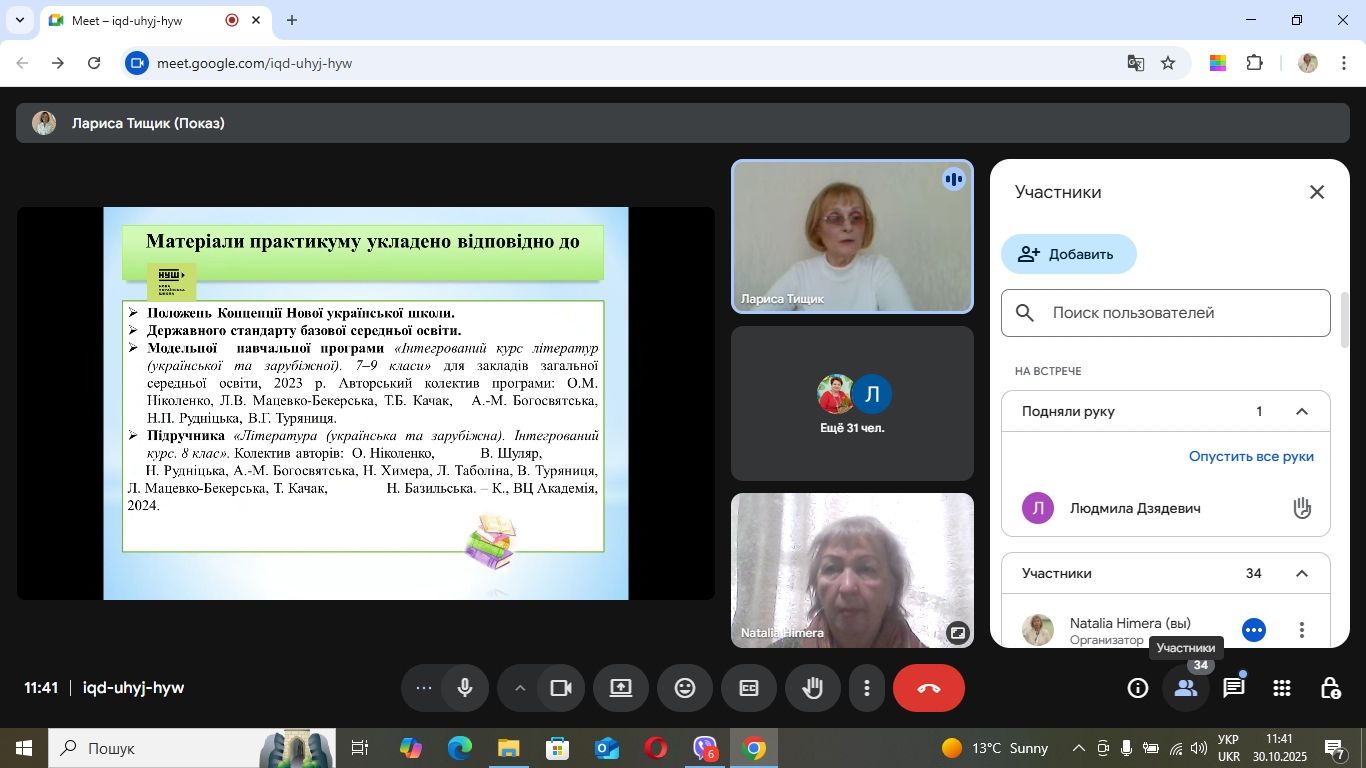The height and width of the screenshot is (768, 1366).
Task: Open the emoji reactions button
Action: click(x=685, y=688)
